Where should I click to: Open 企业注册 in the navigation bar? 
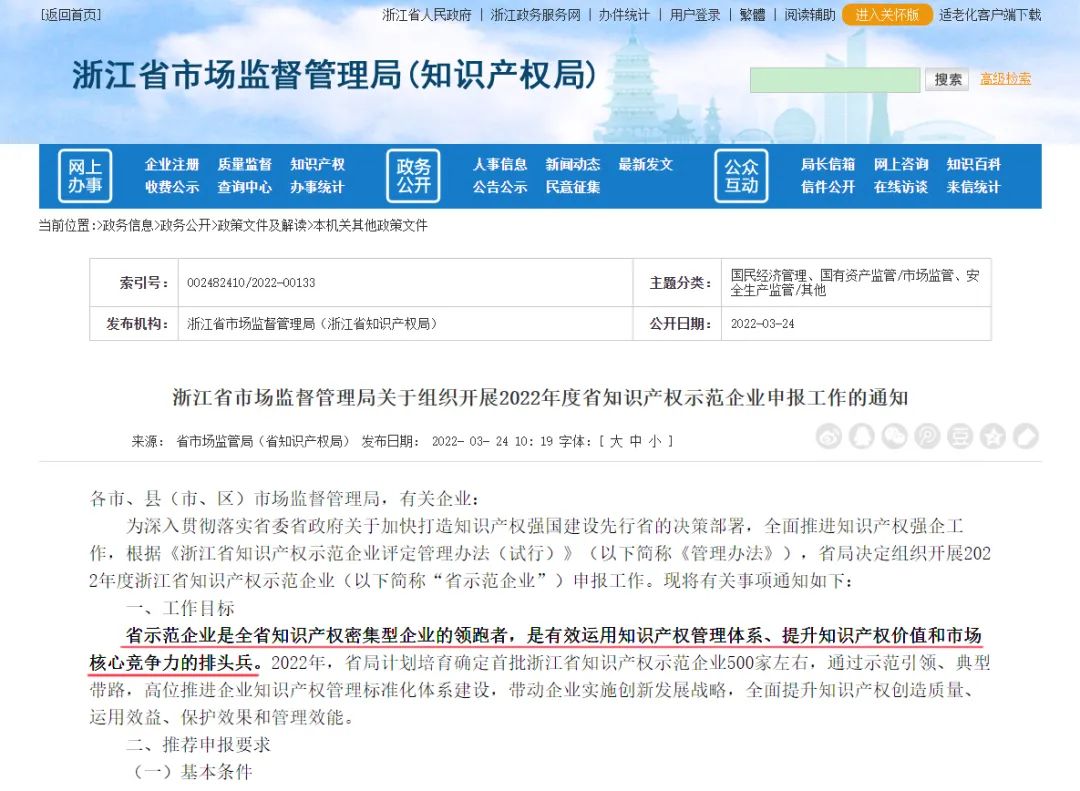point(172,164)
